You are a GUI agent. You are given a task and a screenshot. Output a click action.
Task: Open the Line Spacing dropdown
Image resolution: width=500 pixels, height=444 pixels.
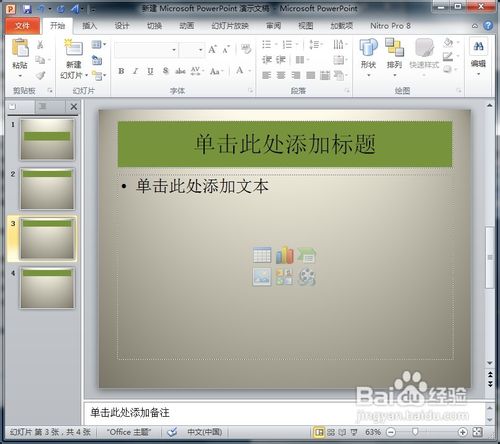(x=316, y=44)
